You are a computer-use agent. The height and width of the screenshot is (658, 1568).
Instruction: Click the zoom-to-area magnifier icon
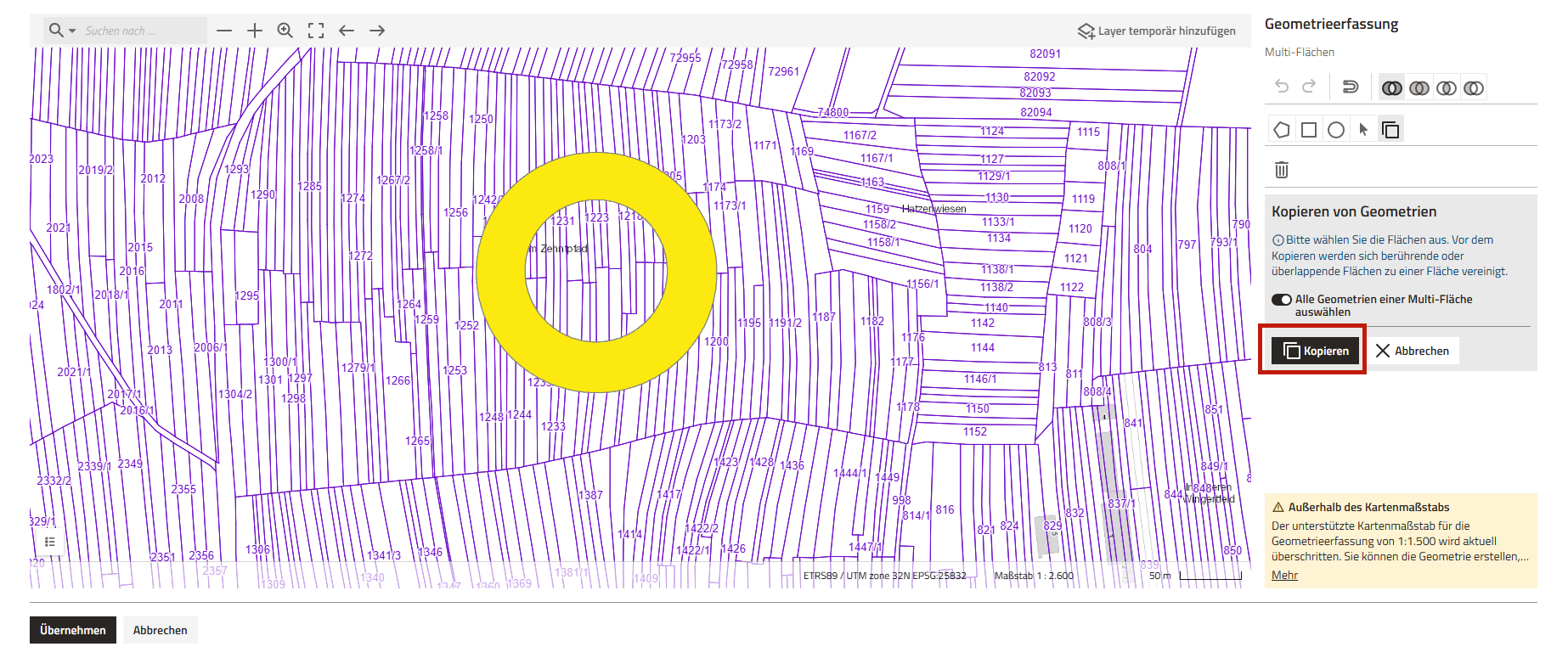pos(285,31)
